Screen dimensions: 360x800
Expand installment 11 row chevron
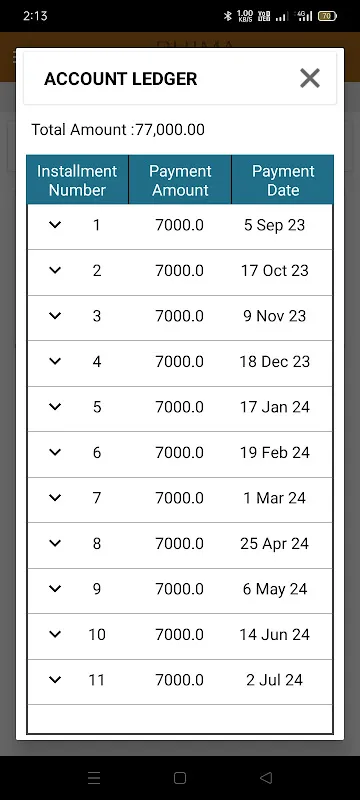pos(55,679)
